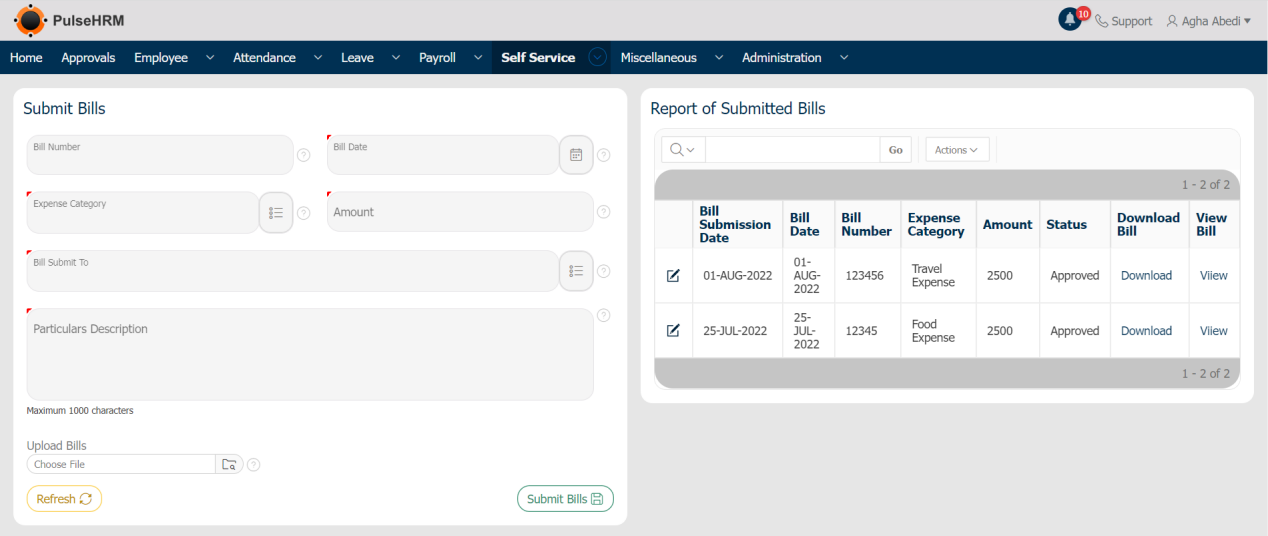Click the edit icon for bill 123456

click(x=673, y=276)
